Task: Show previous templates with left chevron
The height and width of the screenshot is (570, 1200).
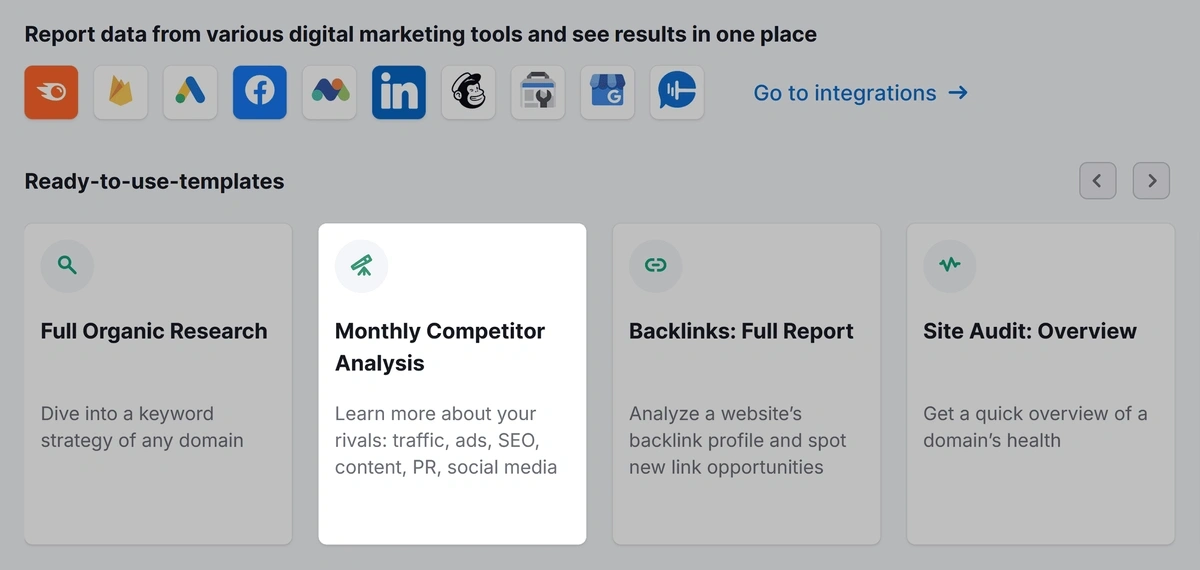Action: pos(1098,181)
